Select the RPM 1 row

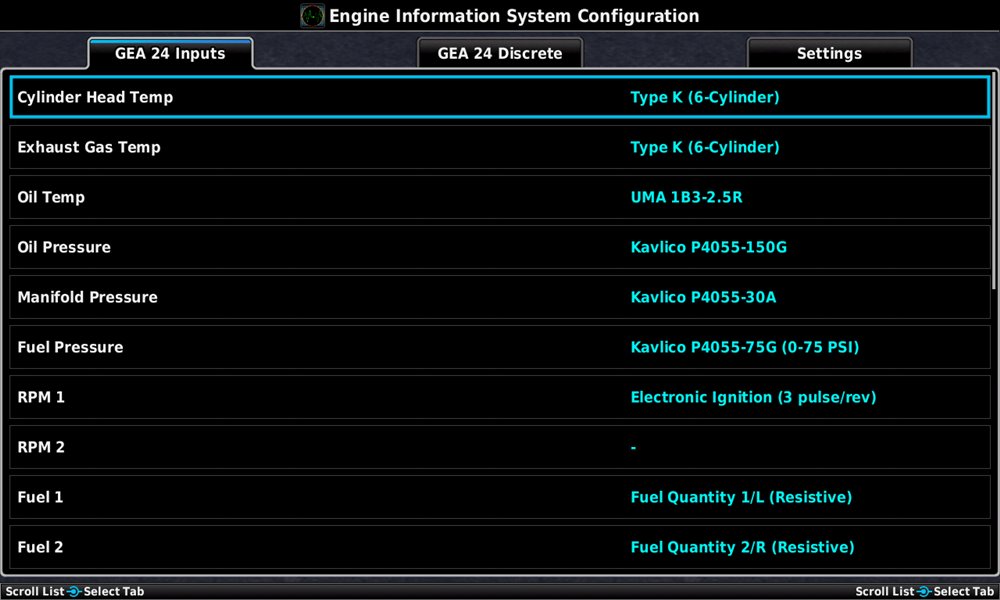point(500,397)
